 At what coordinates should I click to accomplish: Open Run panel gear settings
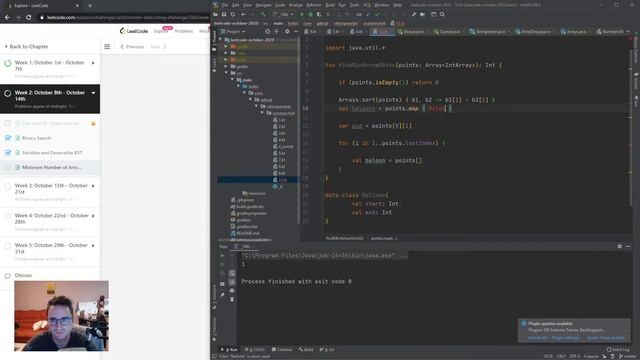pyautogui.click(x=620, y=246)
